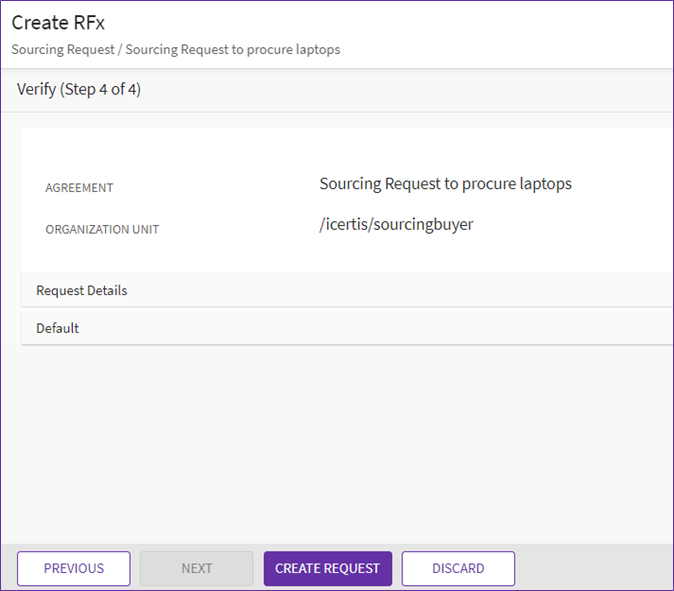The width and height of the screenshot is (674, 591).
Task: Click the ORGANIZATION UNIT field label
Action: tap(102, 230)
